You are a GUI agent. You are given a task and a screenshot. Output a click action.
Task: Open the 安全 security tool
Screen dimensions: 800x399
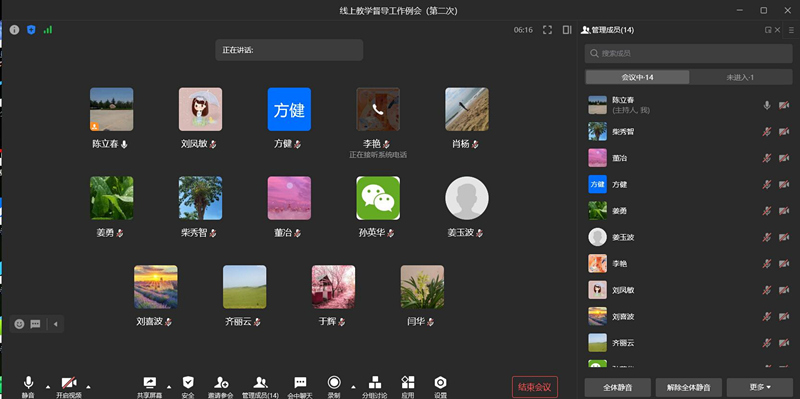tap(188, 387)
